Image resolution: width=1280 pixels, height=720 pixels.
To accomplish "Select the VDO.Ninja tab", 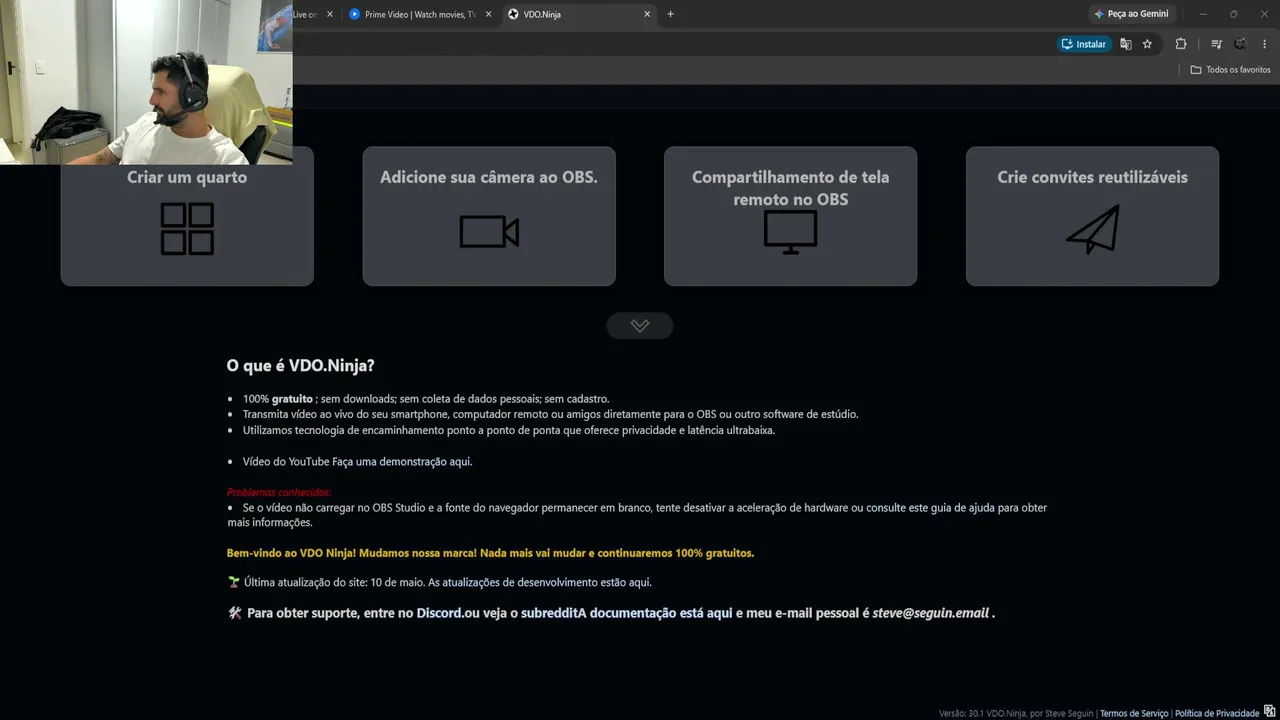I will 579,14.
